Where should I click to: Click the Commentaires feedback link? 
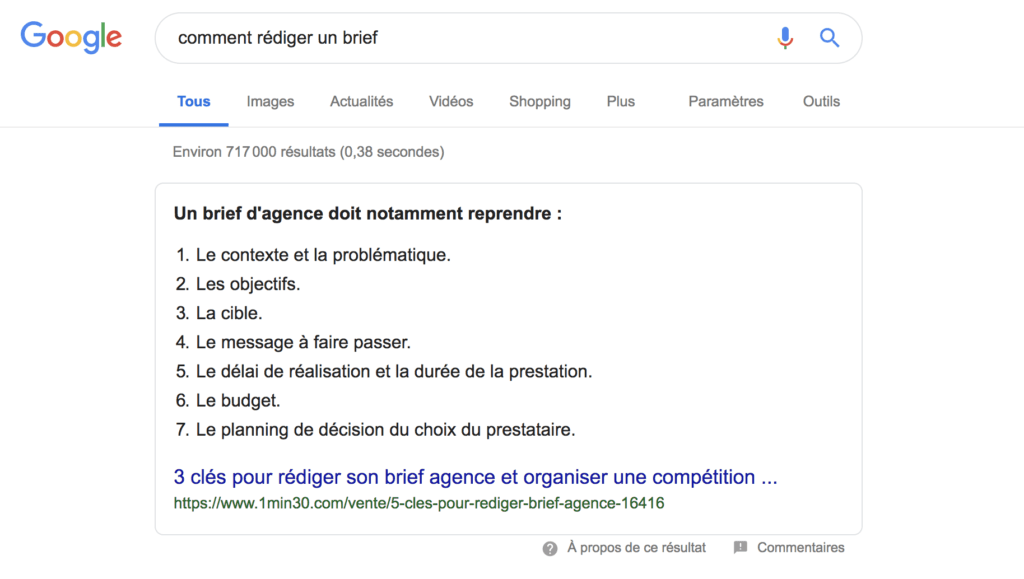(801, 548)
